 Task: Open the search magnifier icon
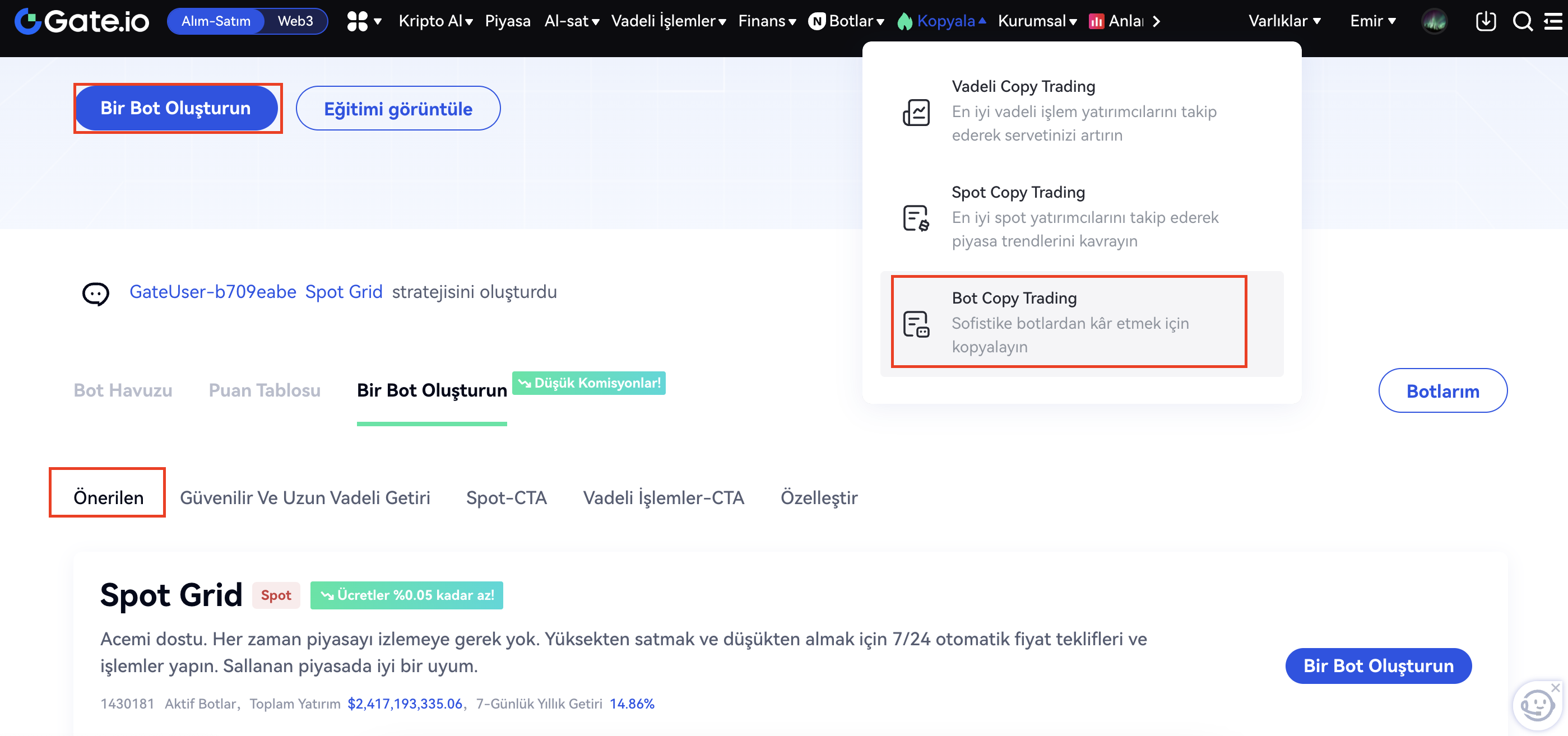(1523, 21)
